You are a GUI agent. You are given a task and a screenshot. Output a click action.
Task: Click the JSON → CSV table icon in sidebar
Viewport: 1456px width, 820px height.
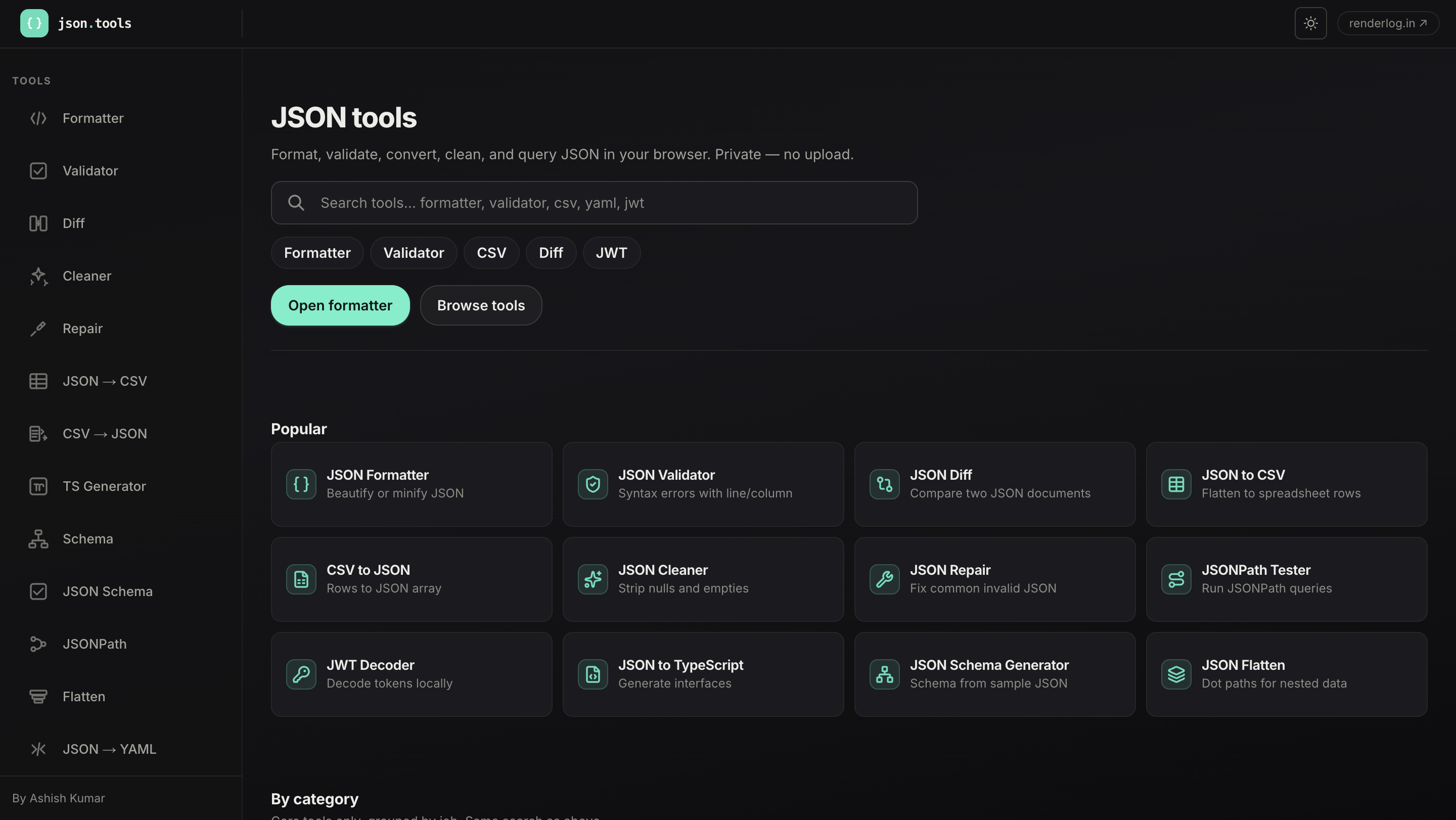[x=38, y=381]
